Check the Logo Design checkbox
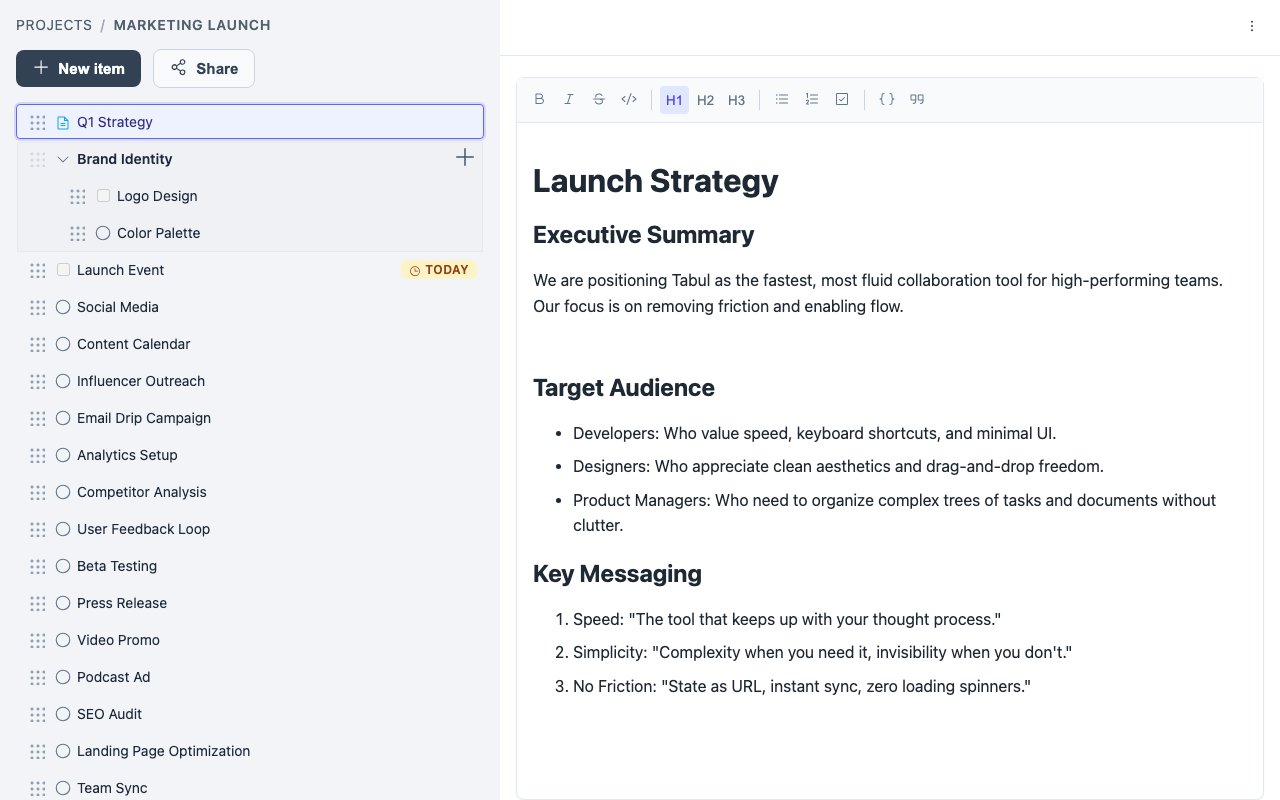The width and height of the screenshot is (1280, 800). coord(104,196)
